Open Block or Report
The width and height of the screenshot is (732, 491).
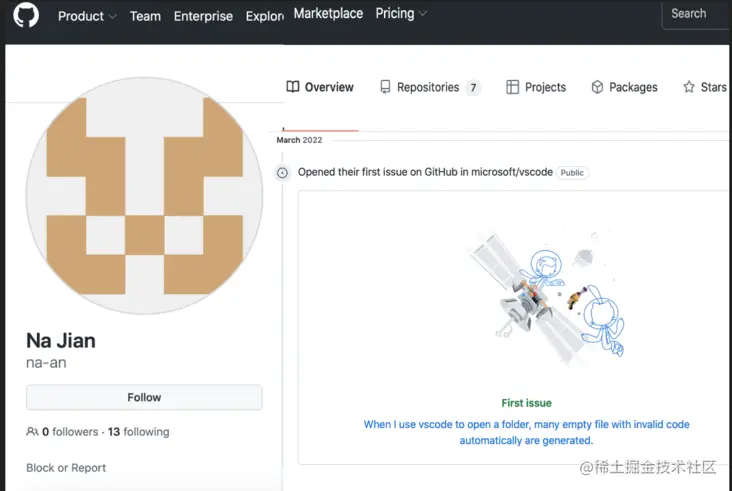pyautogui.click(x=66, y=468)
